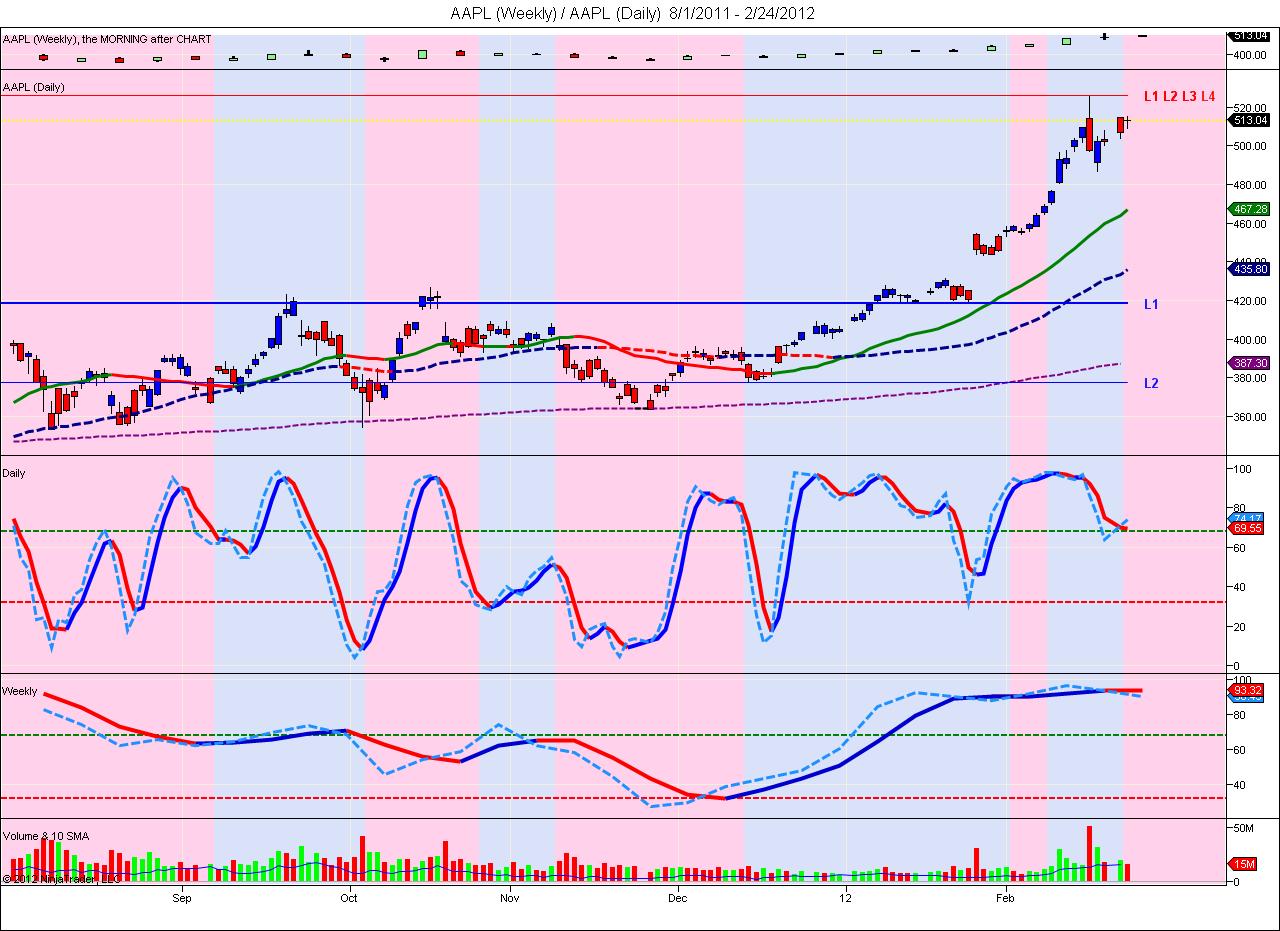Select the 'AAPL (Weekly), the MORNING after CHART' label
The height and width of the screenshot is (931, 1280).
(107, 39)
